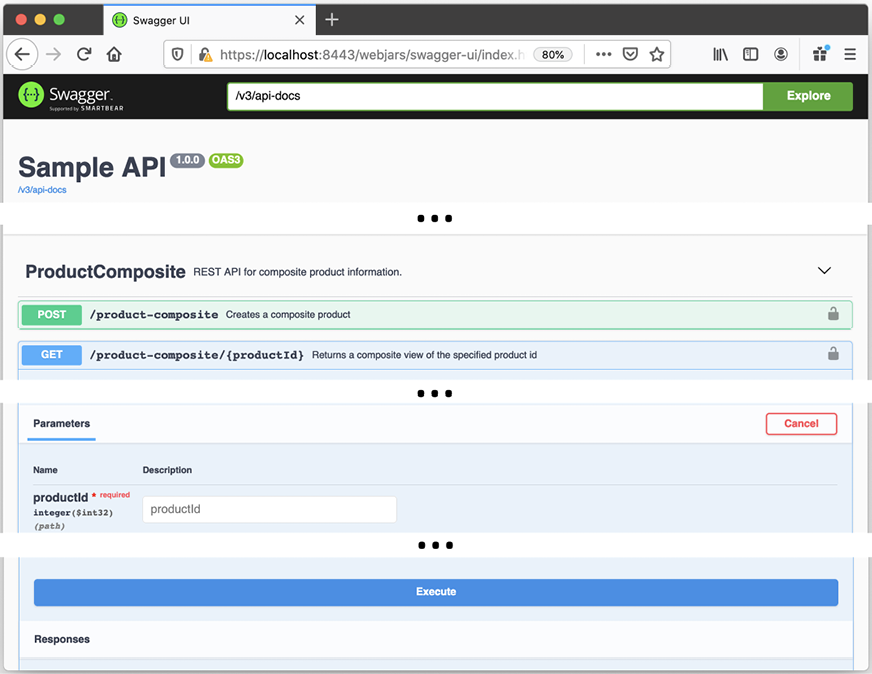Click the ProductComposite section heading
Screen dimensions: 872x674
(106, 271)
